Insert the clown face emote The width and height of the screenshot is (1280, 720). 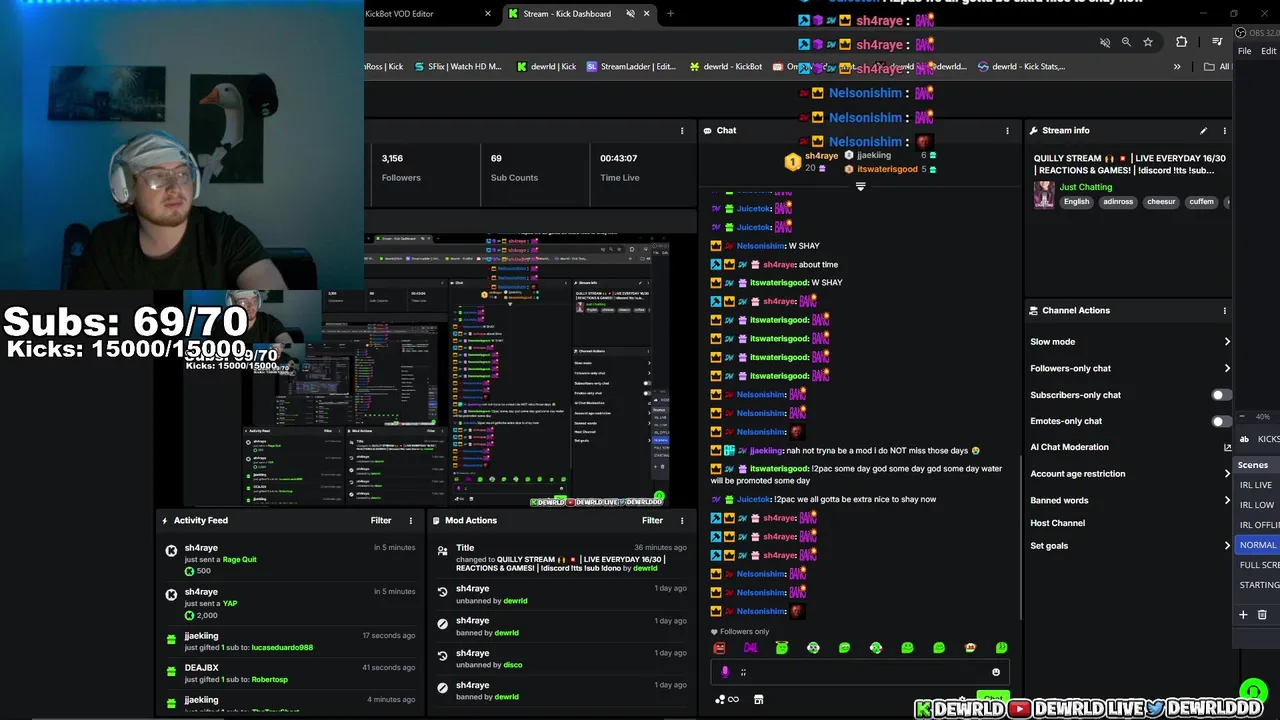pos(813,648)
